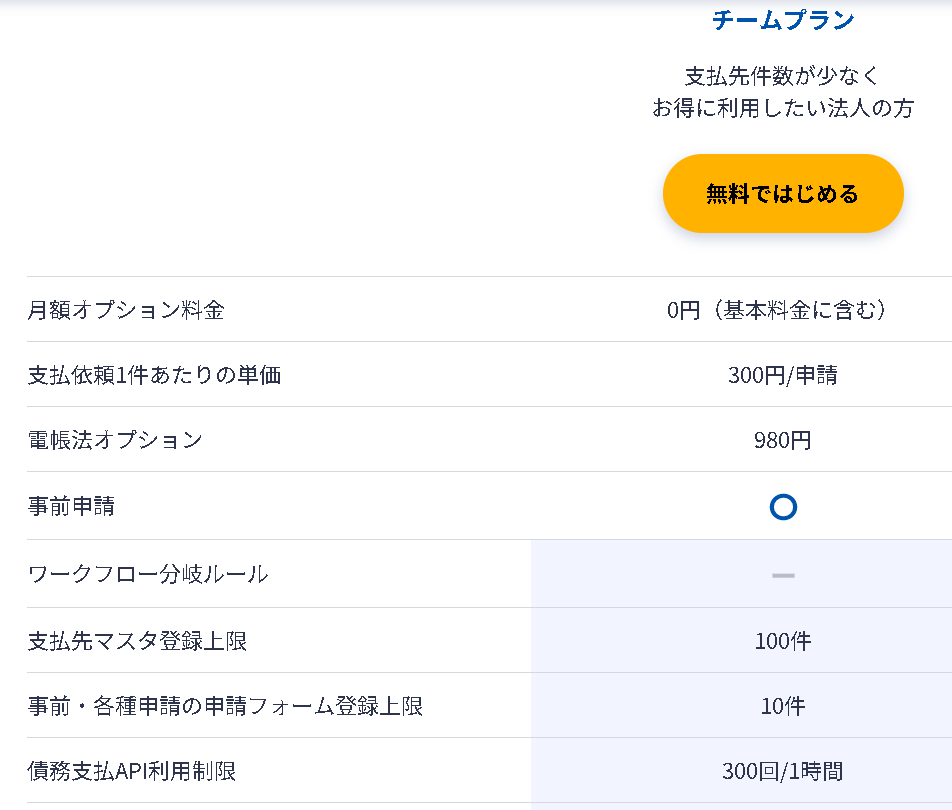Click the 300円/申請 price value
The width and height of the screenshot is (952, 810).
783,375
